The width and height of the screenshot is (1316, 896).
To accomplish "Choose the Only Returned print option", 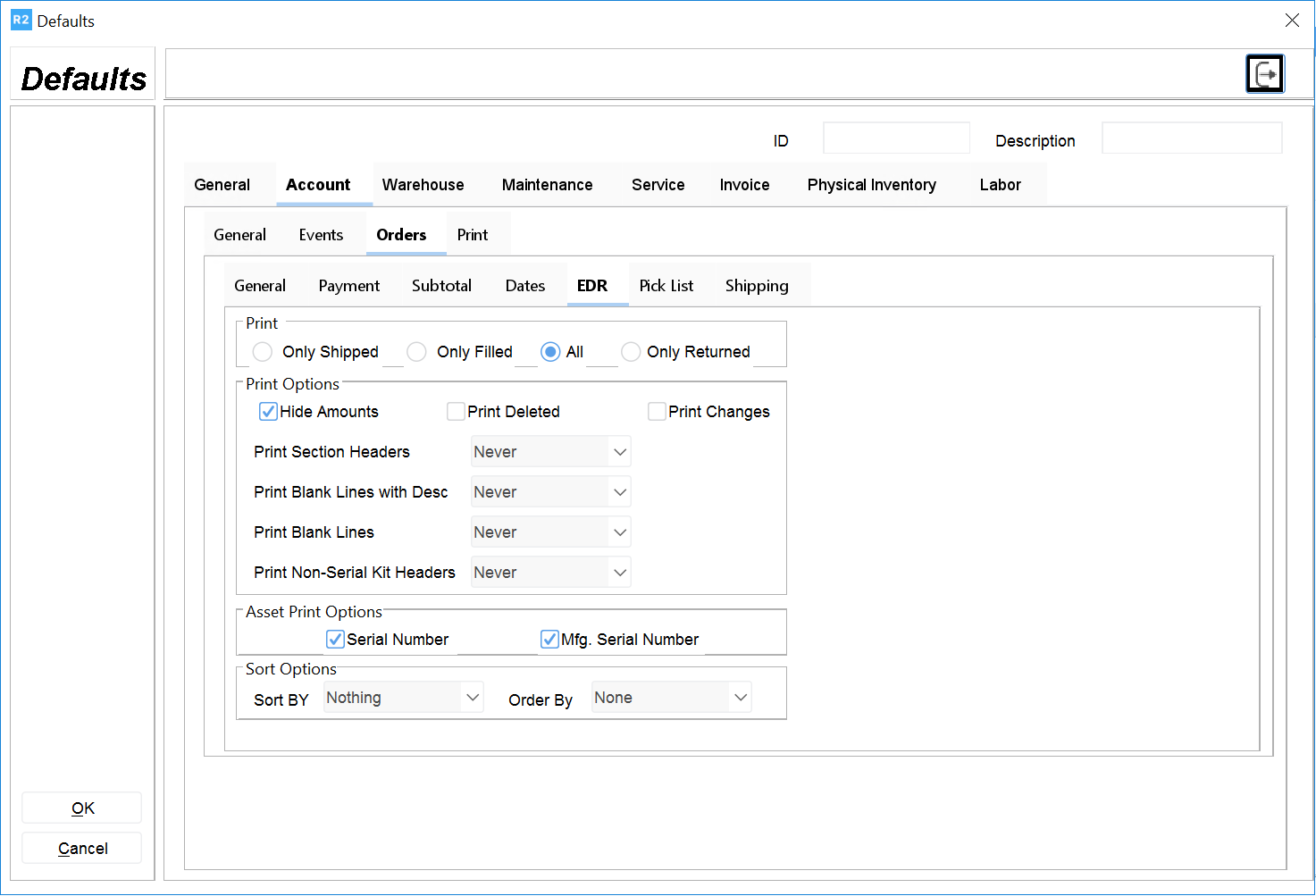I will point(631,352).
